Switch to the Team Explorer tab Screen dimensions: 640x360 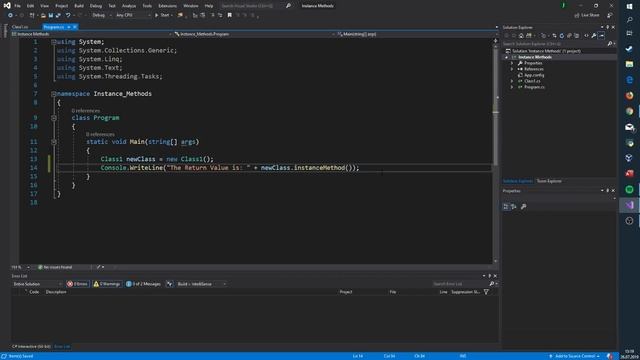pos(549,181)
